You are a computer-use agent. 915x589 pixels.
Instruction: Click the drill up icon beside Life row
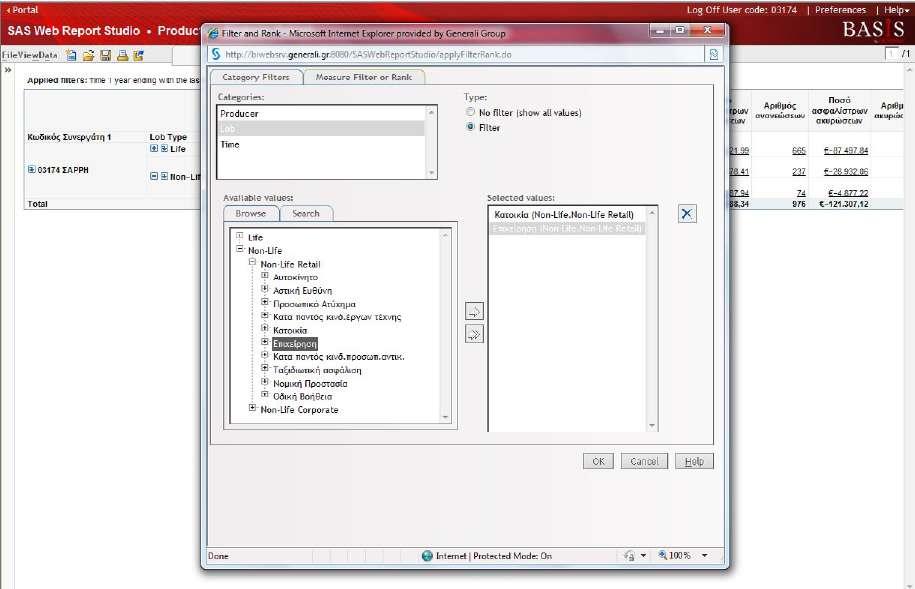pos(154,148)
